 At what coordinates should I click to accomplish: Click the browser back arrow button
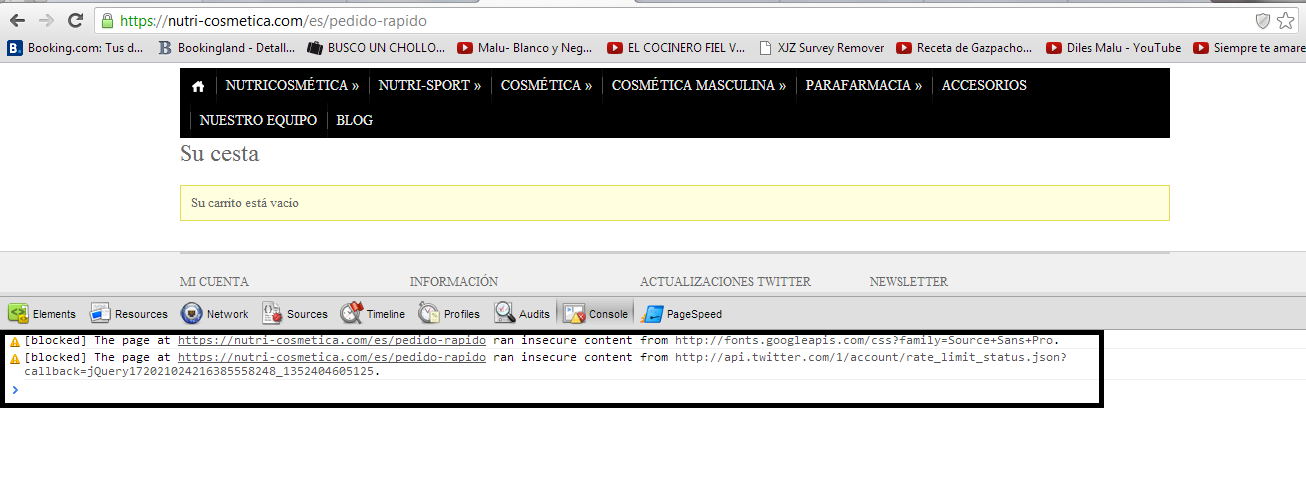tap(18, 21)
